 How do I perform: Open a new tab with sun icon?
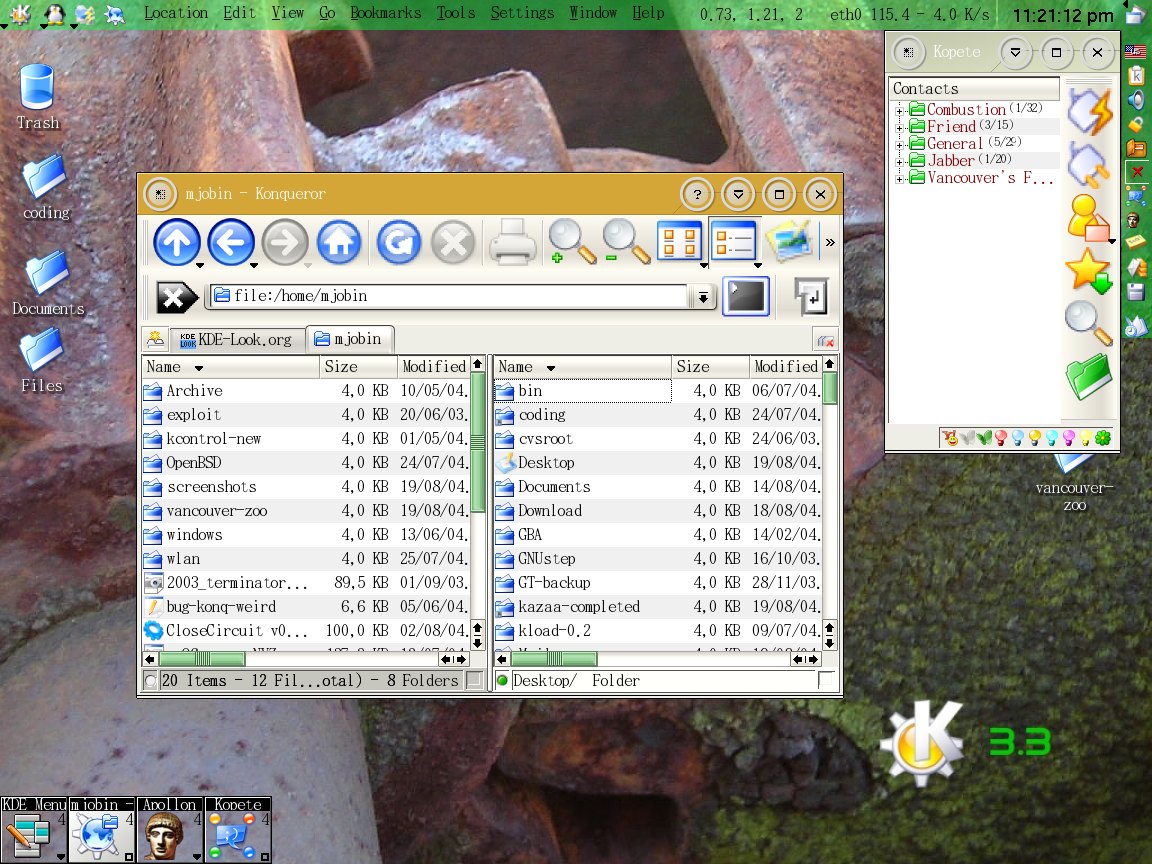pos(155,339)
